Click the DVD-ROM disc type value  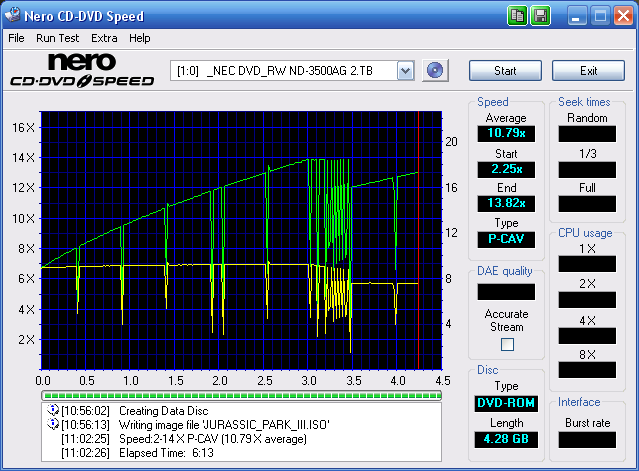click(506, 403)
